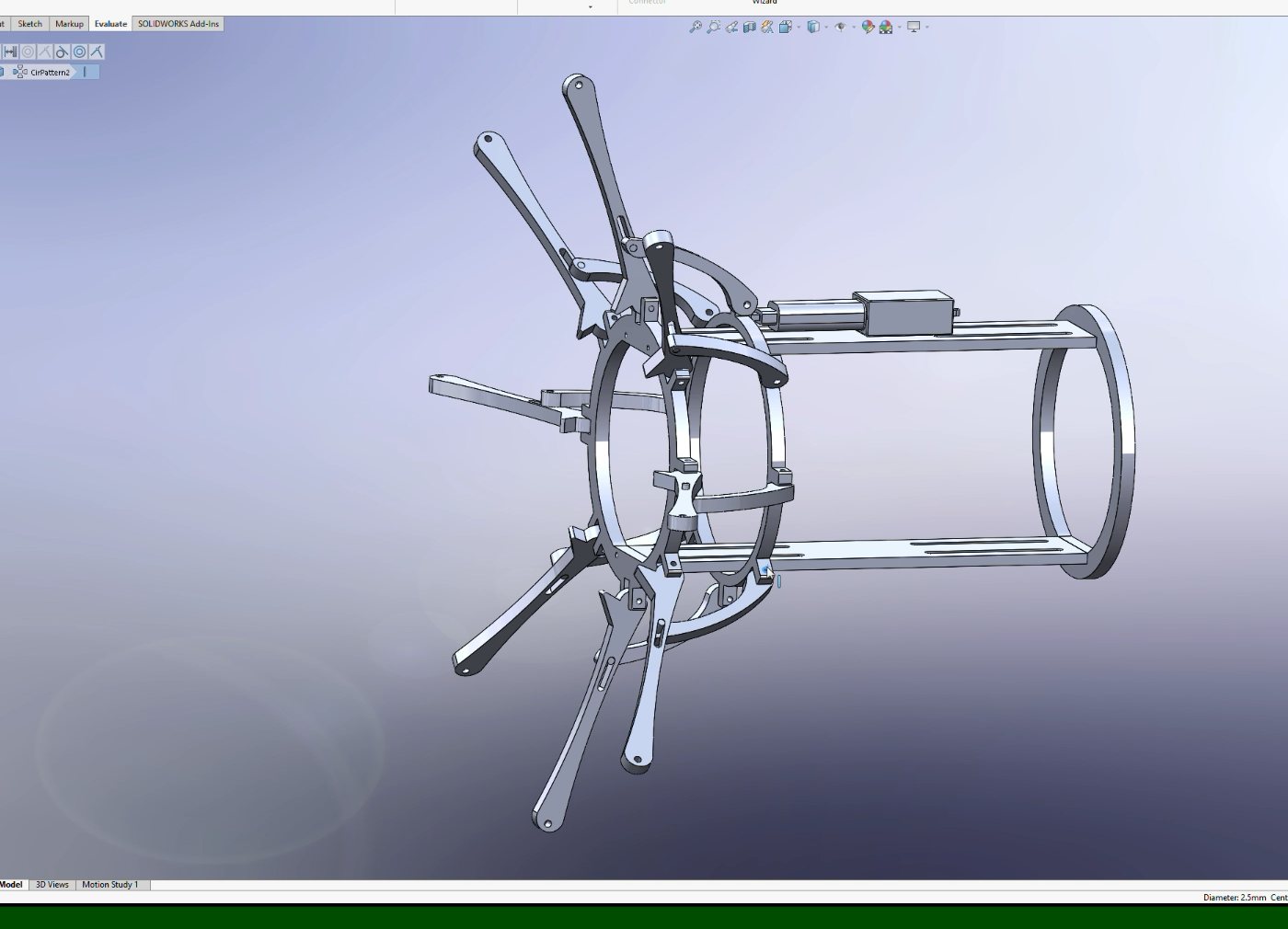Select the Tangent quick mate icon
Image resolution: width=1288 pixels, height=929 pixels.
coord(63,52)
